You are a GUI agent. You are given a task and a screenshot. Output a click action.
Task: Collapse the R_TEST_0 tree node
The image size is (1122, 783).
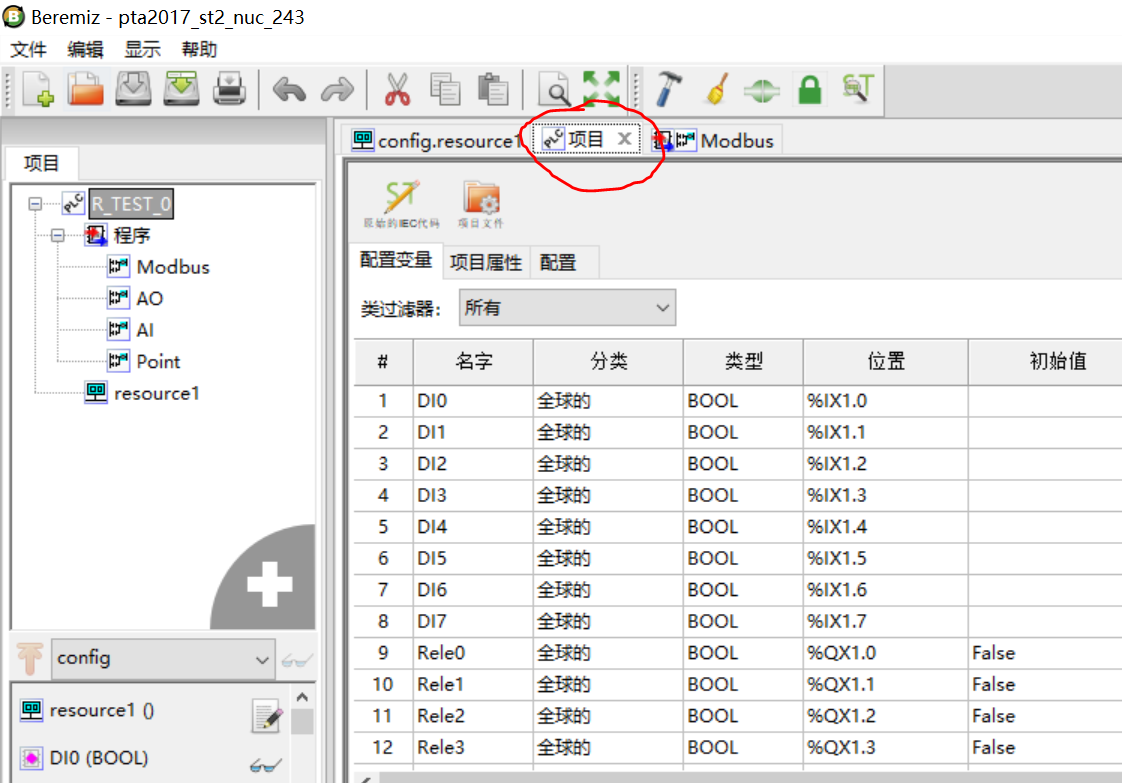point(35,203)
